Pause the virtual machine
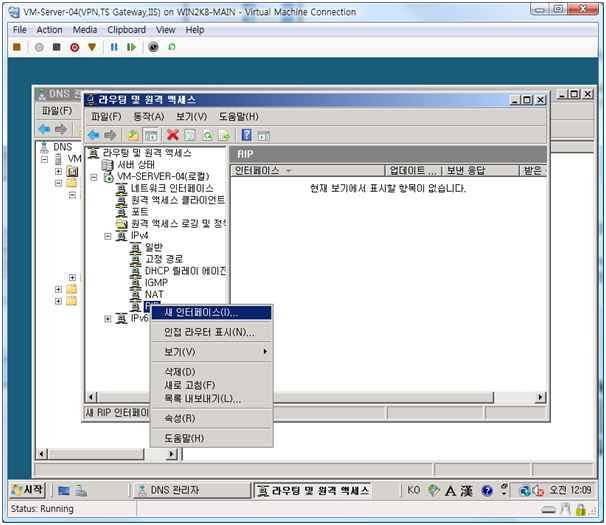The height and width of the screenshot is (525, 606). [x=114, y=47]
